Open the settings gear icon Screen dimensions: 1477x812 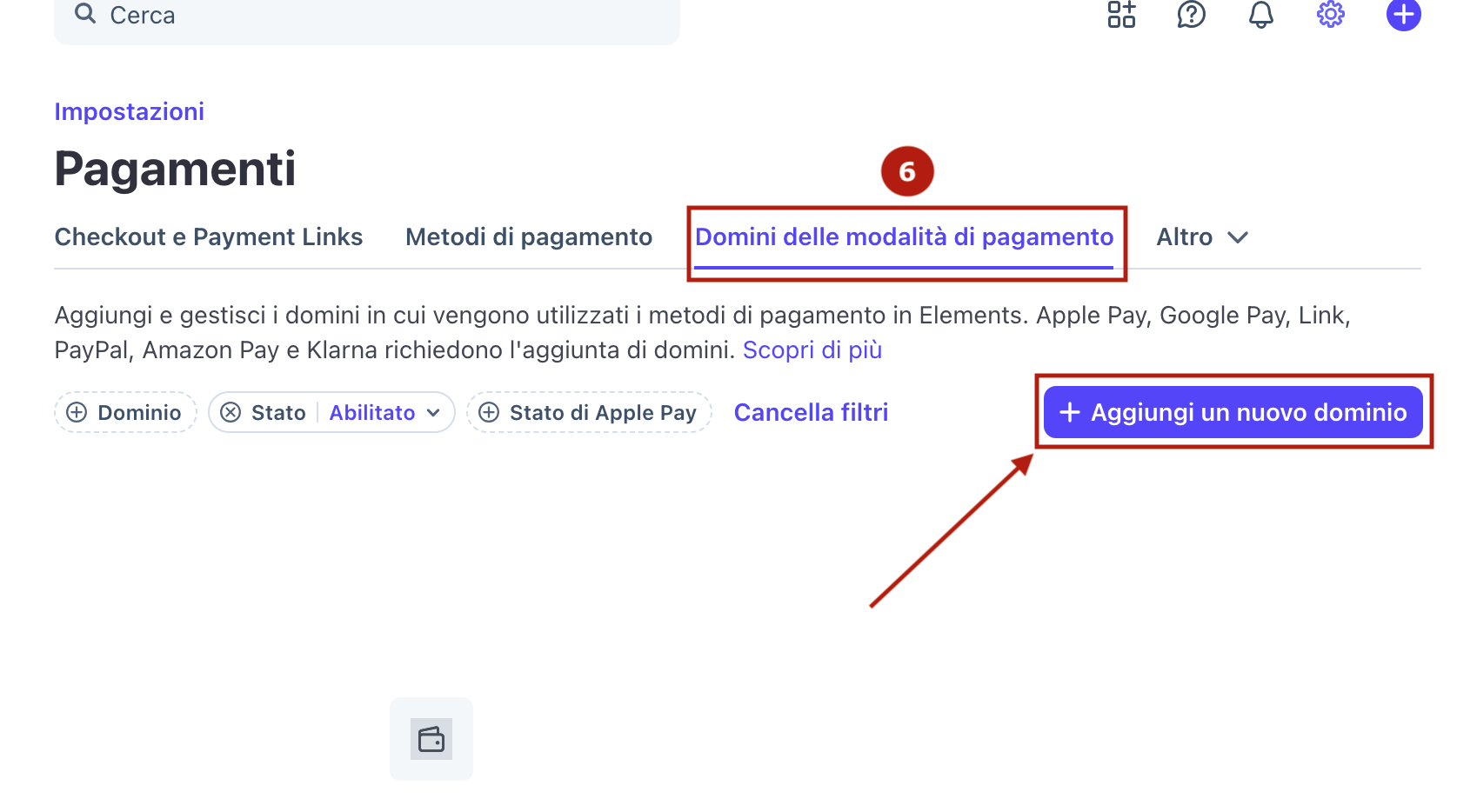pos(1330,14)
